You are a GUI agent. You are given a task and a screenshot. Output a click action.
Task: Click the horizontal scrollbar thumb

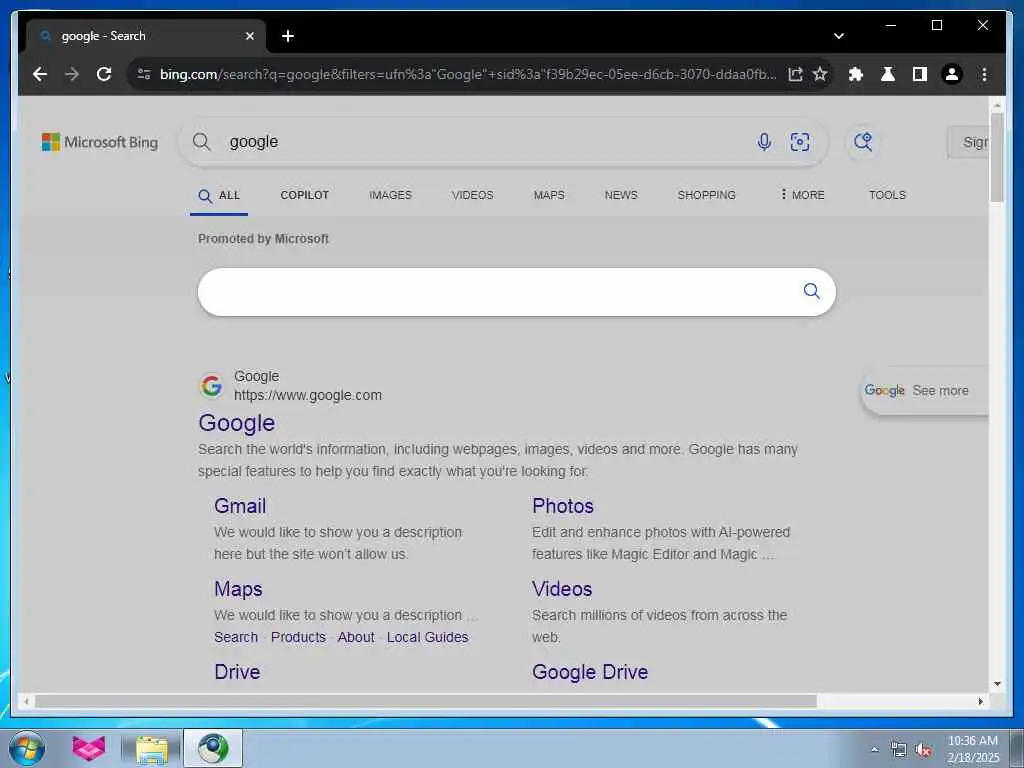[425, 701]
